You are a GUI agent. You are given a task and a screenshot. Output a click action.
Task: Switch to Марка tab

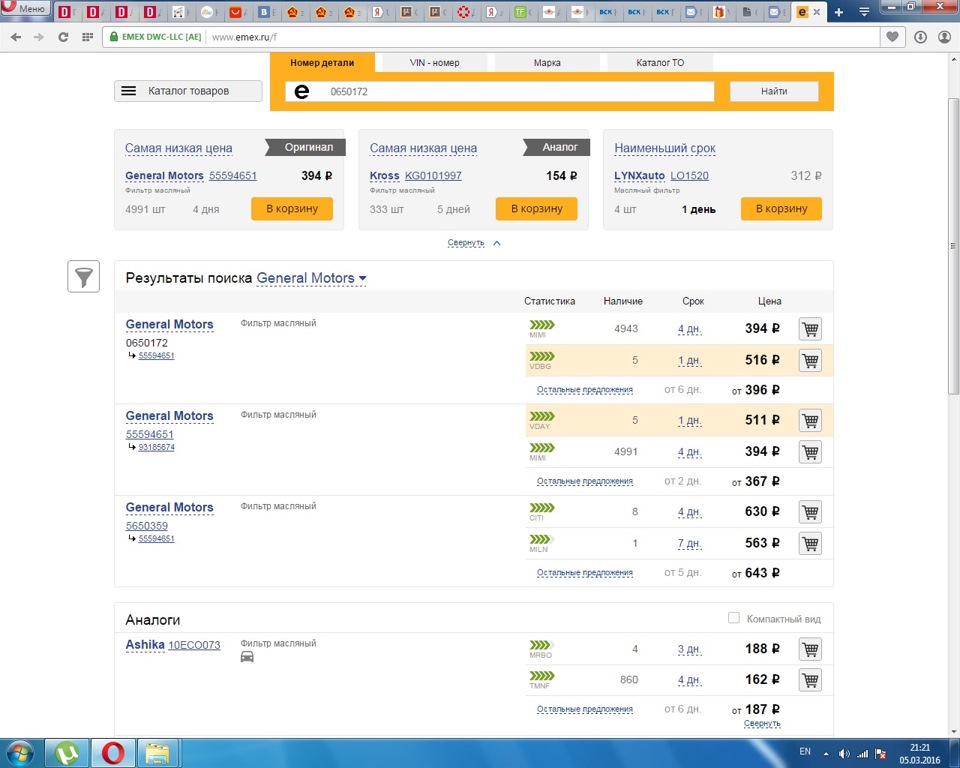[547, 62]
